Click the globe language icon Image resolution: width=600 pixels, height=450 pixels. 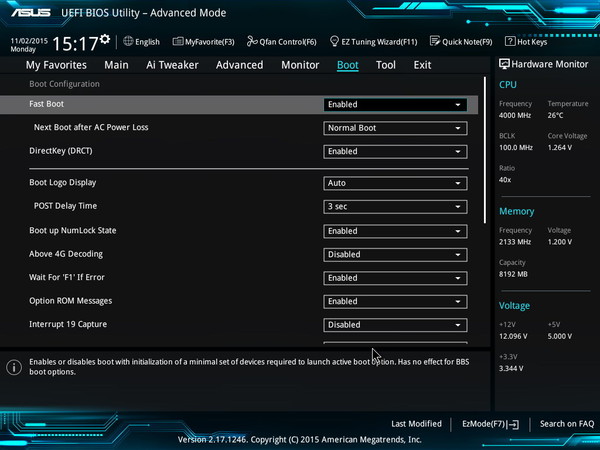(128, 41)
